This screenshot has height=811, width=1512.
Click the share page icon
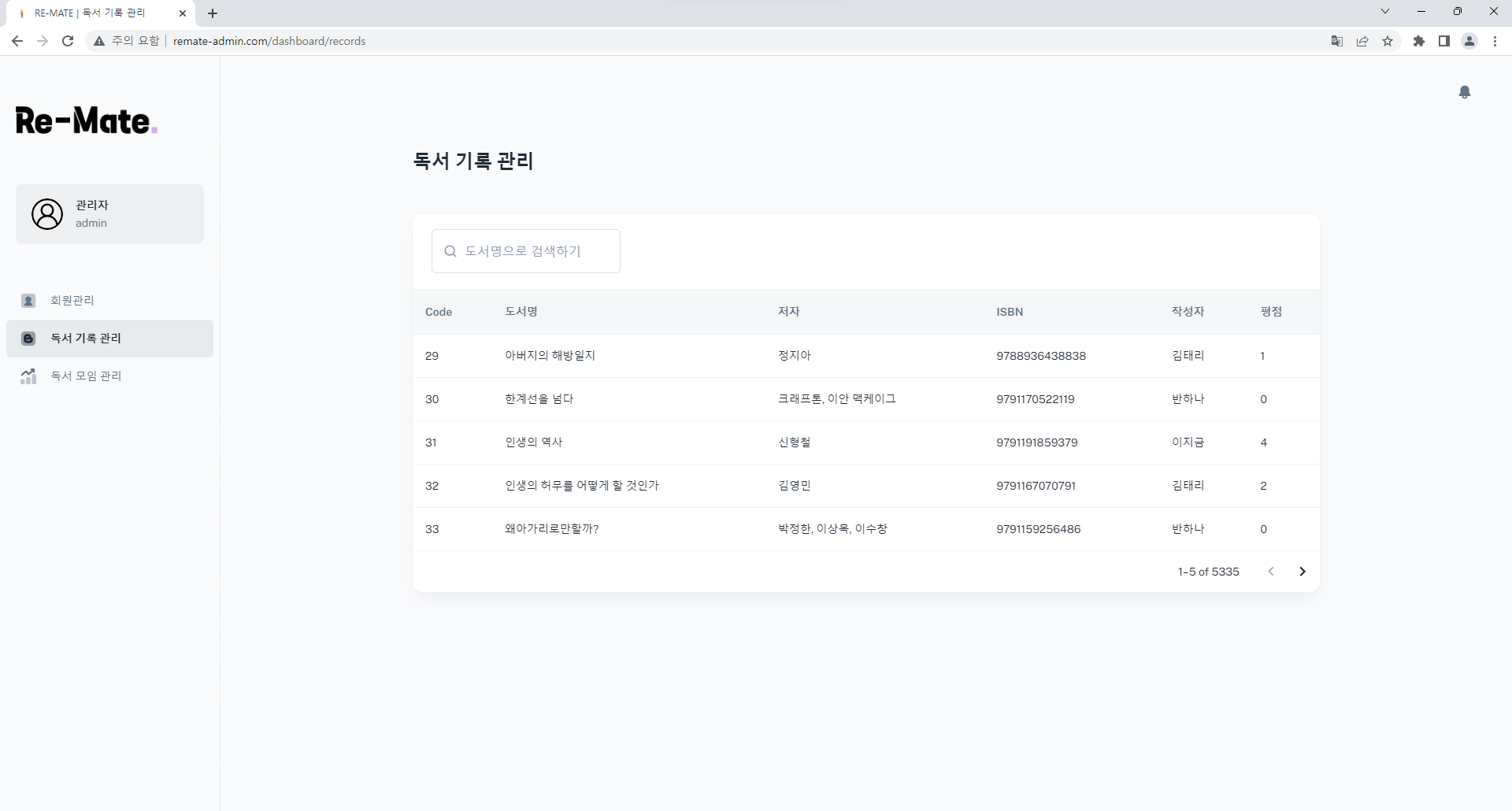[1362, 41]
